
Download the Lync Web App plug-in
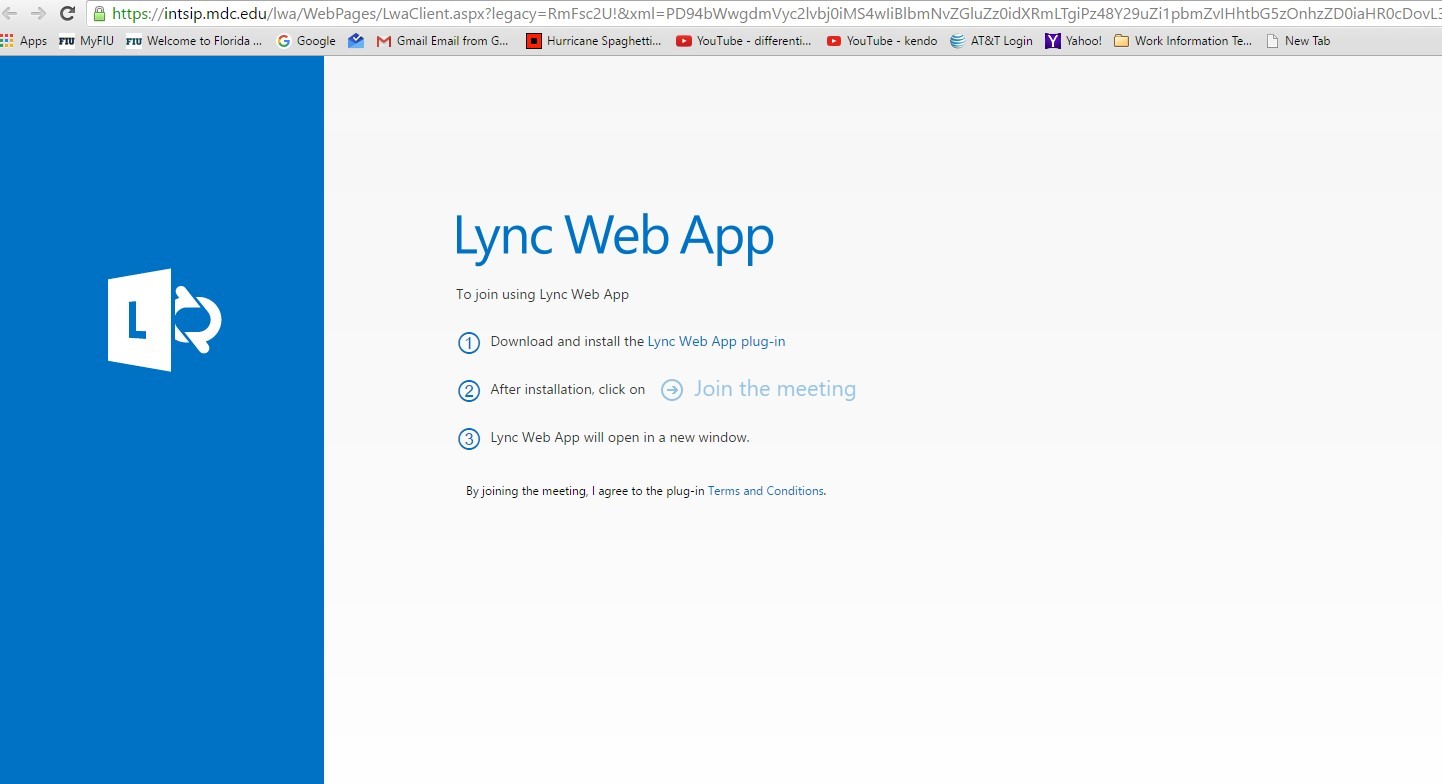(x=716, y=341)
